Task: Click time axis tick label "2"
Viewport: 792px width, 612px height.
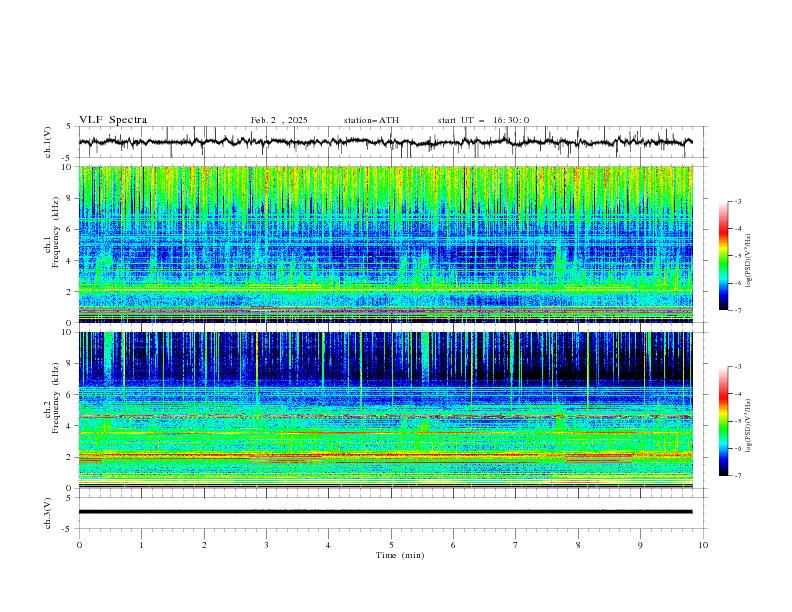Action: [x=204, y=545]
